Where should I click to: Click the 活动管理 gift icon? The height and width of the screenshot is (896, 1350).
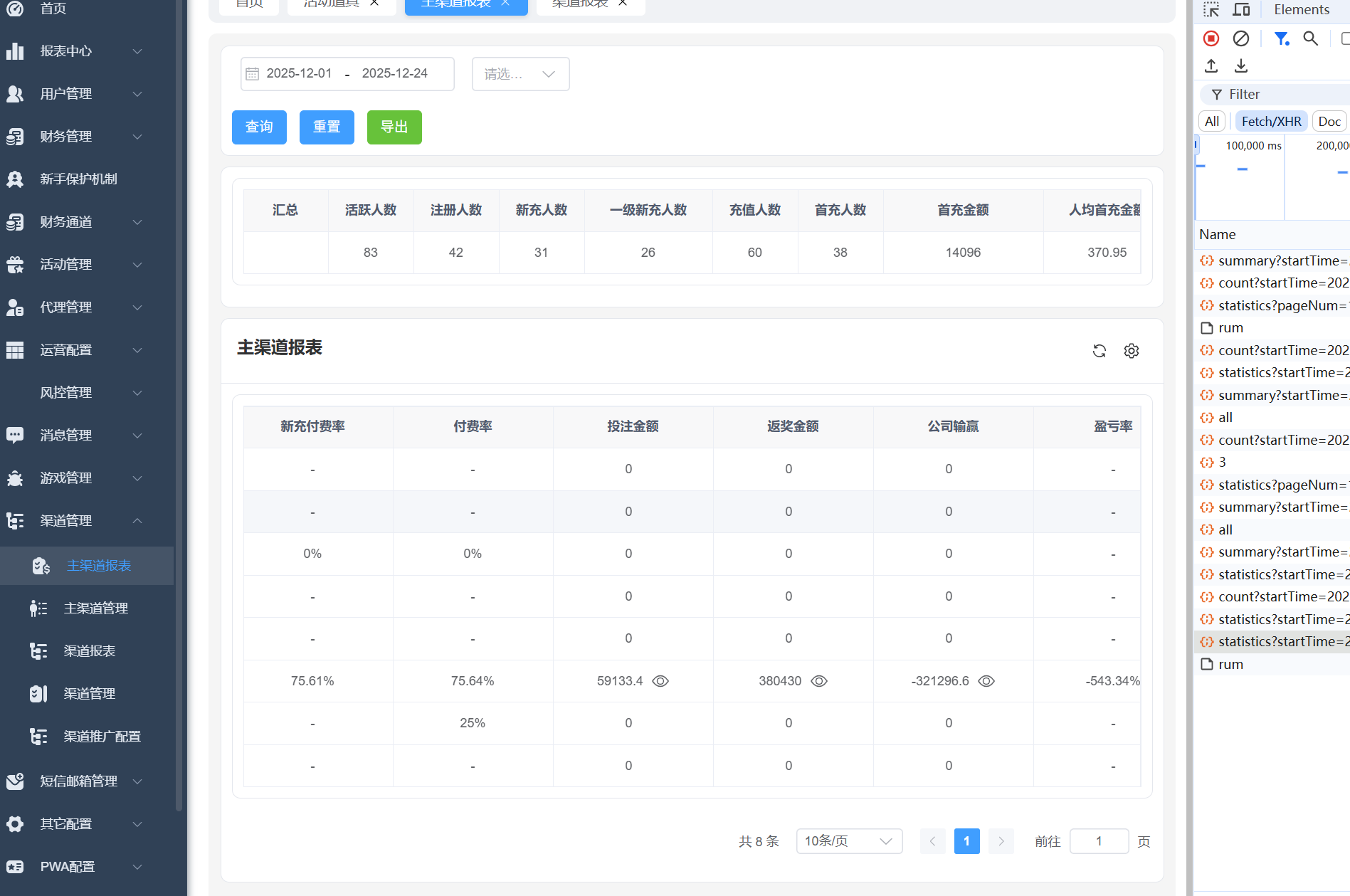[15, 265]
